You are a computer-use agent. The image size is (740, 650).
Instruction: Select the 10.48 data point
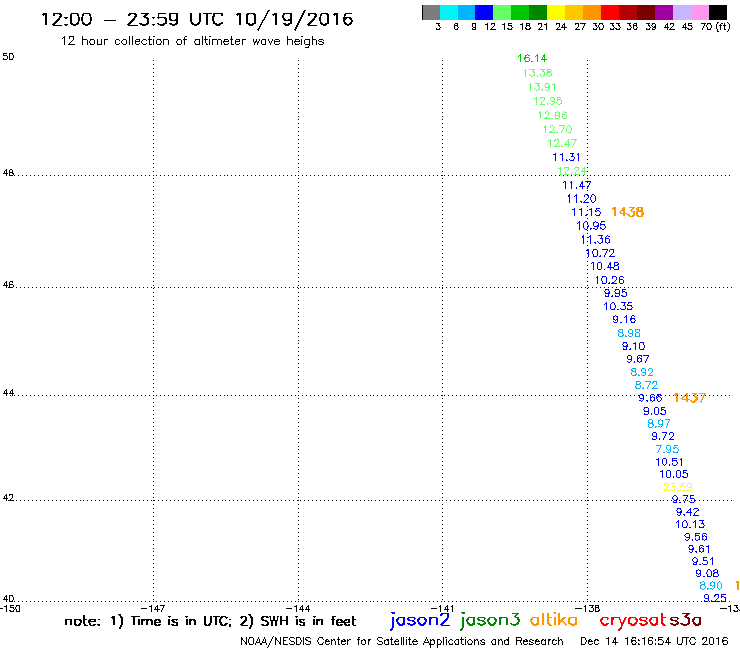coord(605,266)
